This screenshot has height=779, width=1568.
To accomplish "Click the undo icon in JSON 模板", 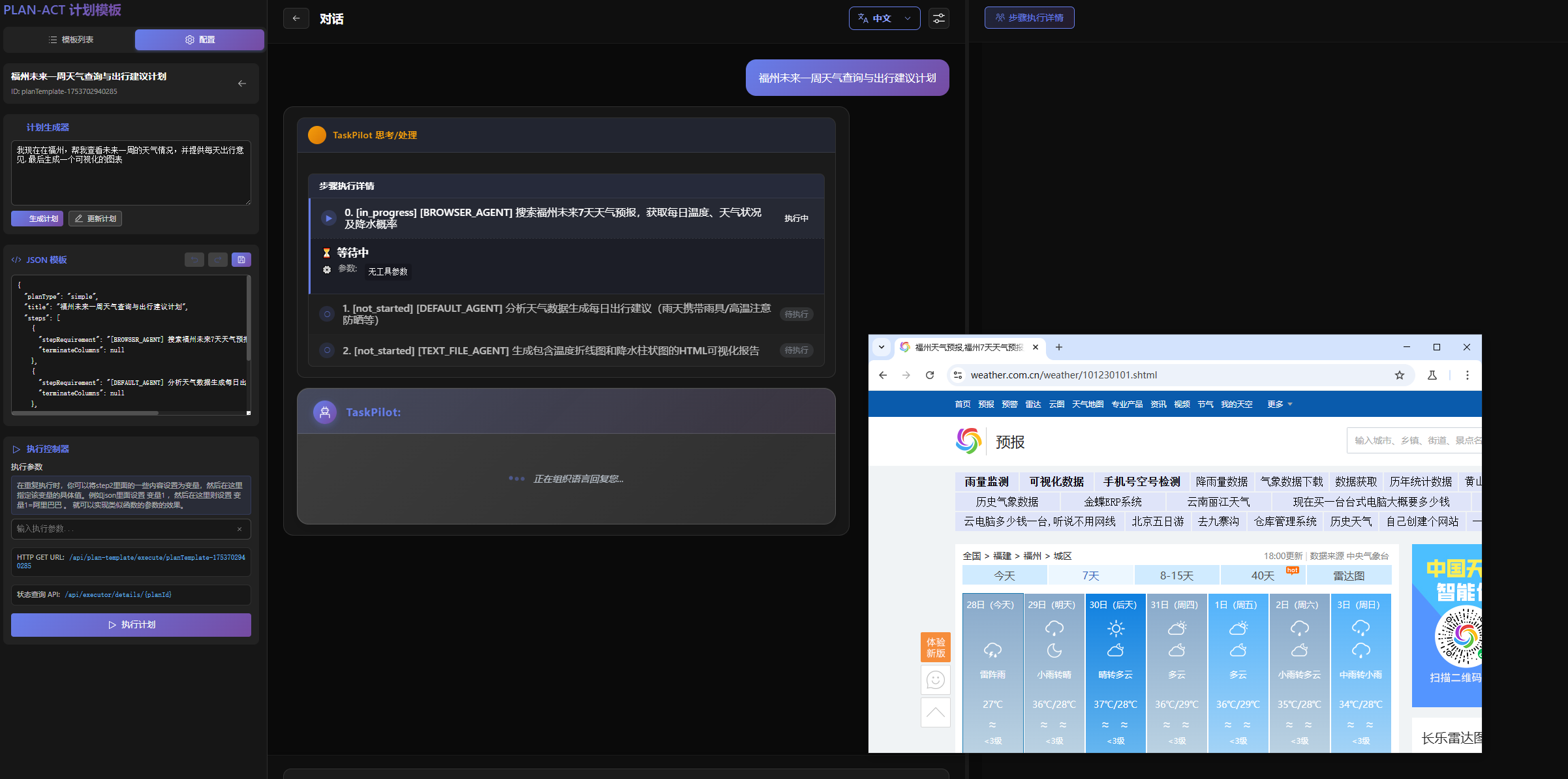I will tap(194, 260).
